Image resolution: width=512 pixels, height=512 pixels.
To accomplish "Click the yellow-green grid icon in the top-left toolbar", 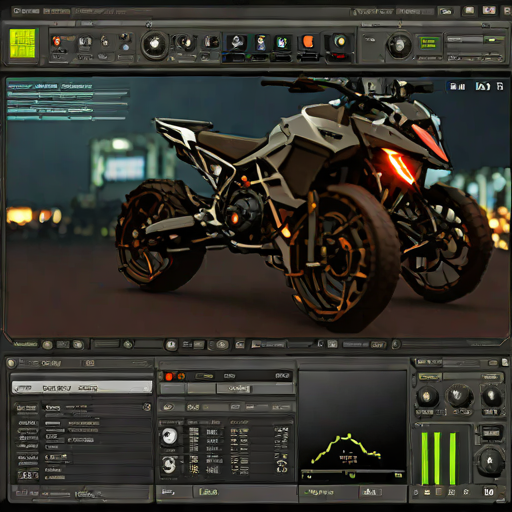I will (23, 43).
